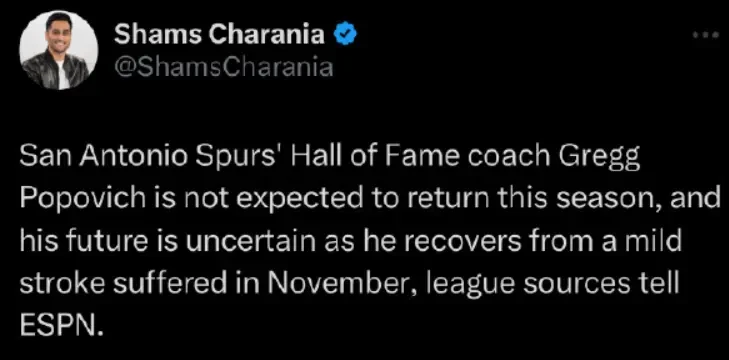This screenshot has width=729, height=360.
Task: Open Shams Charania's profile picture
Action: (x=59, y=50)
